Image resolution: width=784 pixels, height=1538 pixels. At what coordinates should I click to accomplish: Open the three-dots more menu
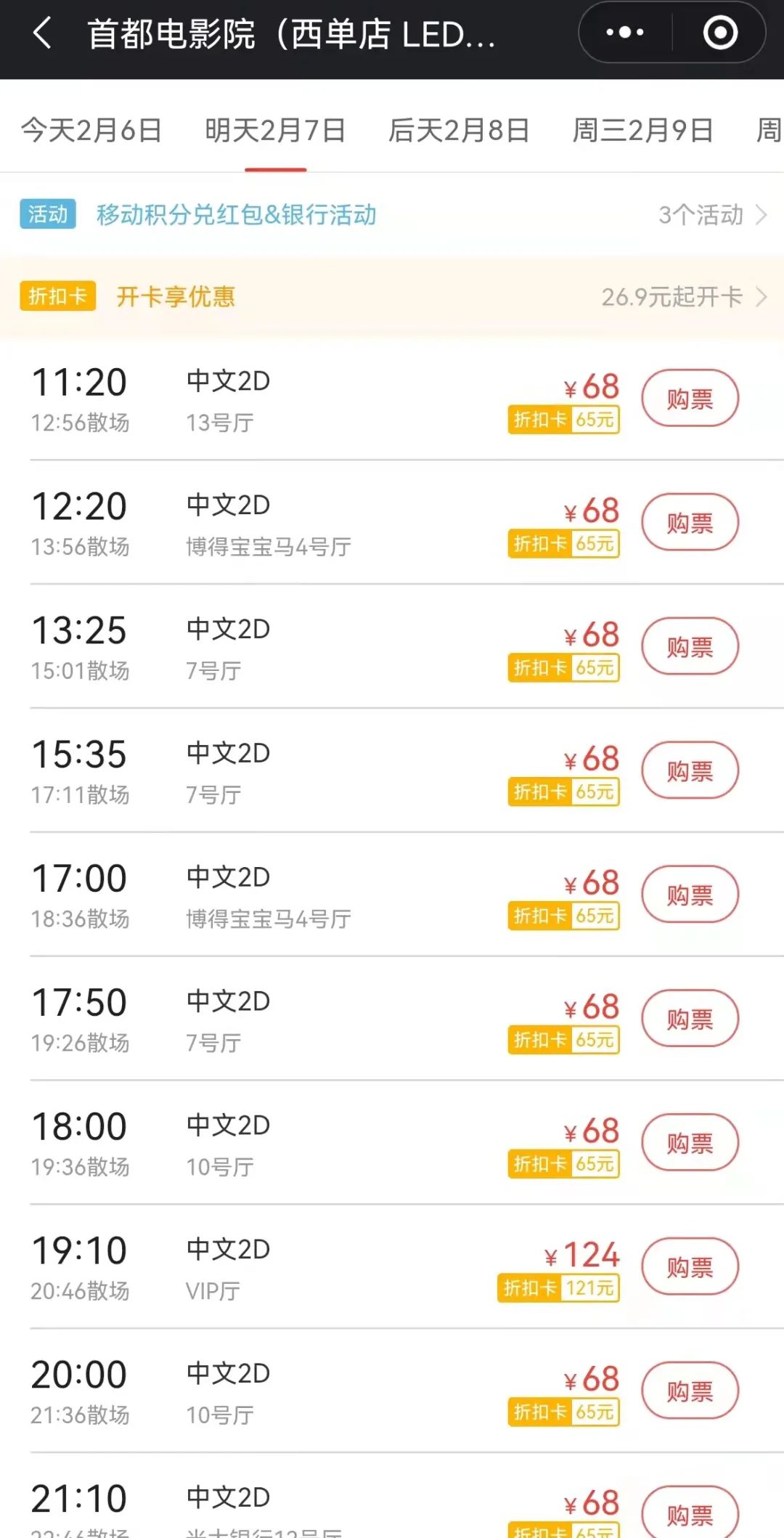[624, 33]
